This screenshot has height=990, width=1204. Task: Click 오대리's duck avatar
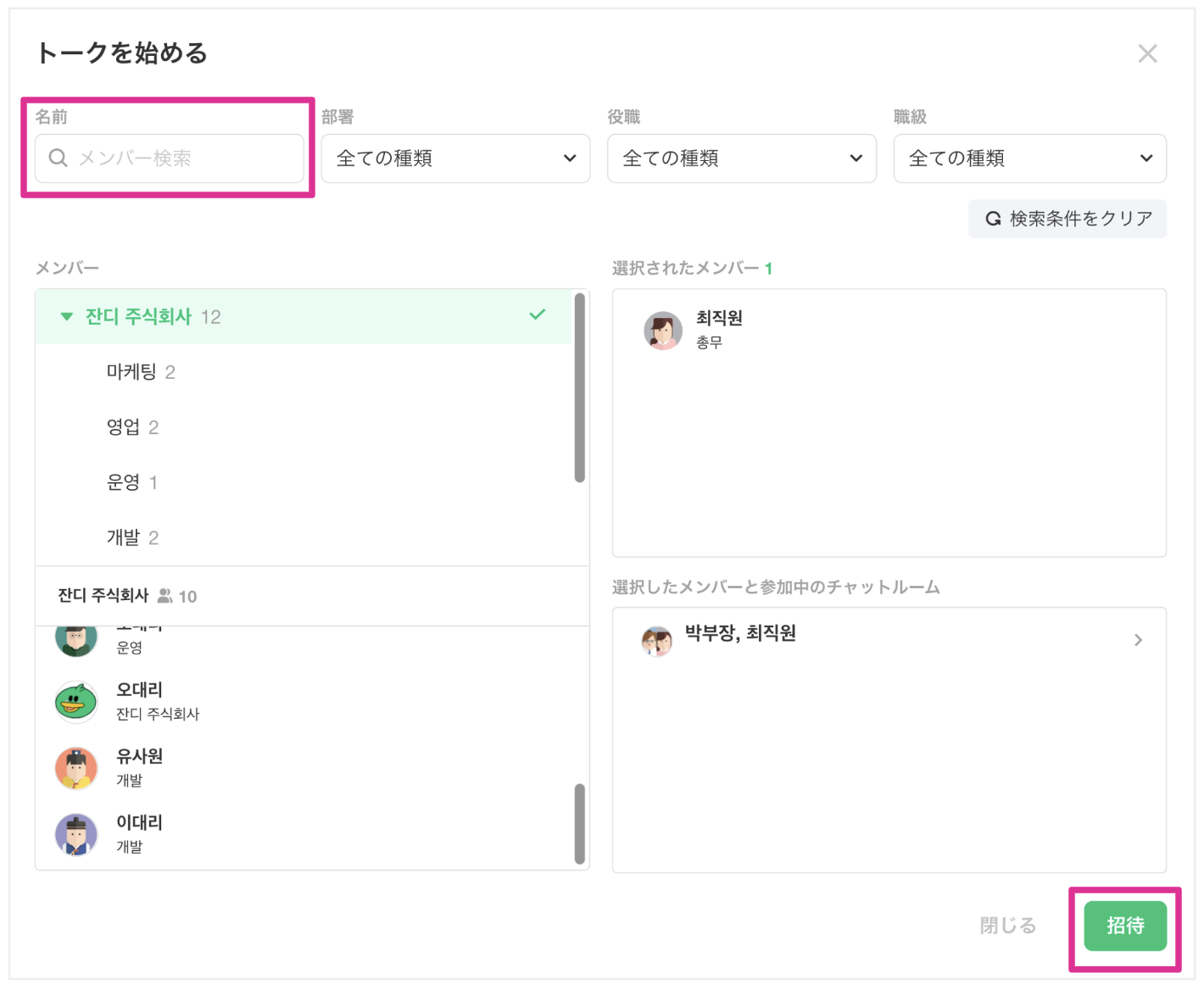[76, 702]
